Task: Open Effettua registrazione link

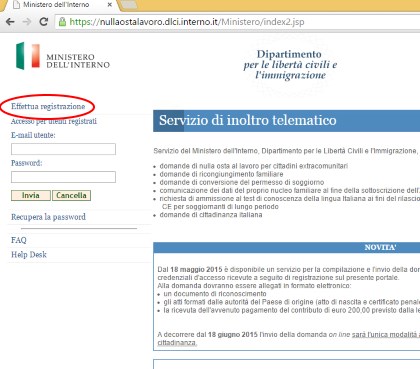Action: [x=48, y=106]
